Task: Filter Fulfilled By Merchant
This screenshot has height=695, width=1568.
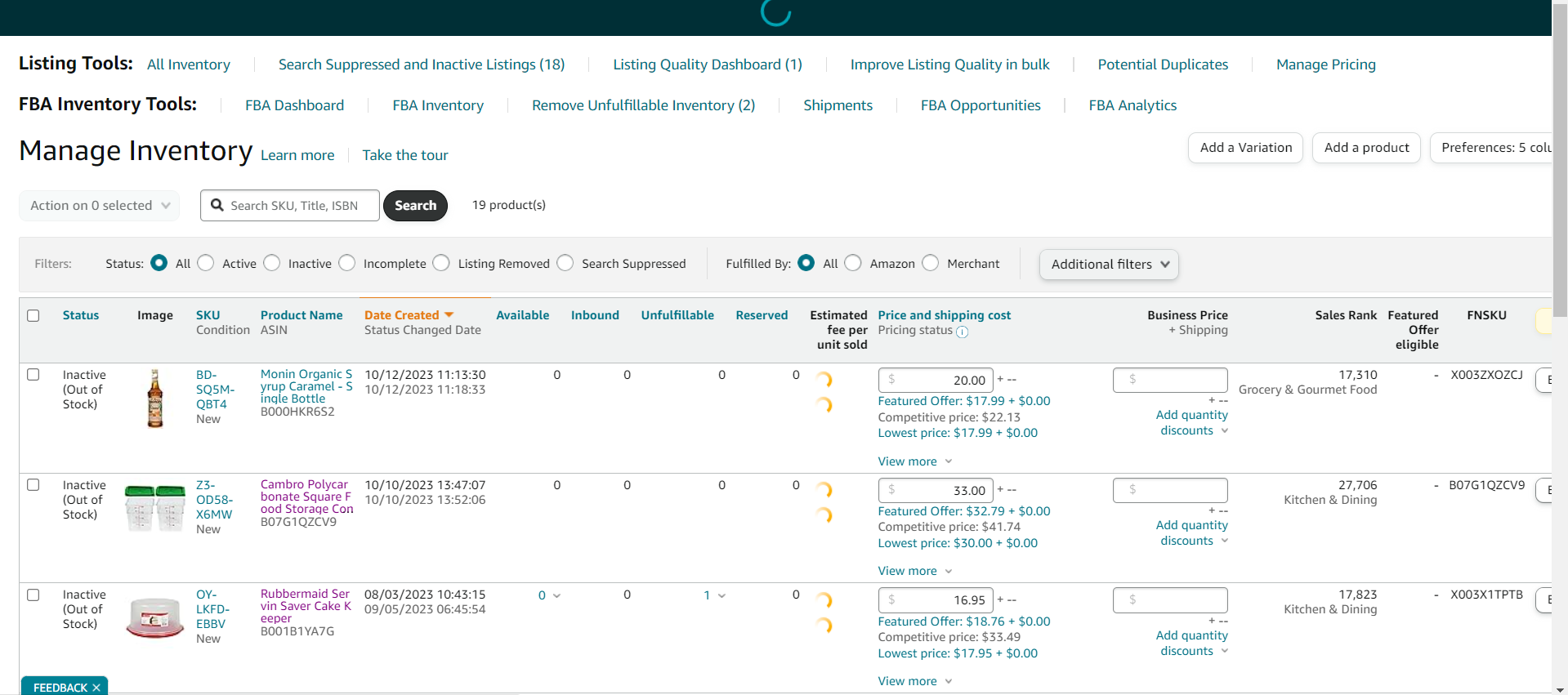Action: coord(931,263)
